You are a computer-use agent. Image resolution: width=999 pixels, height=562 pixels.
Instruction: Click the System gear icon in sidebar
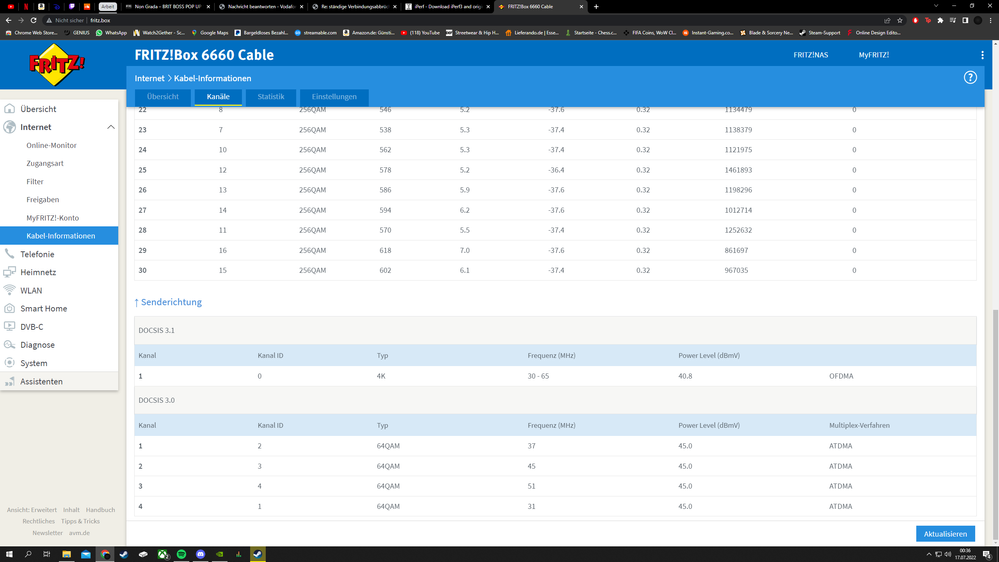pyautogui.click(x=10, y=363)
